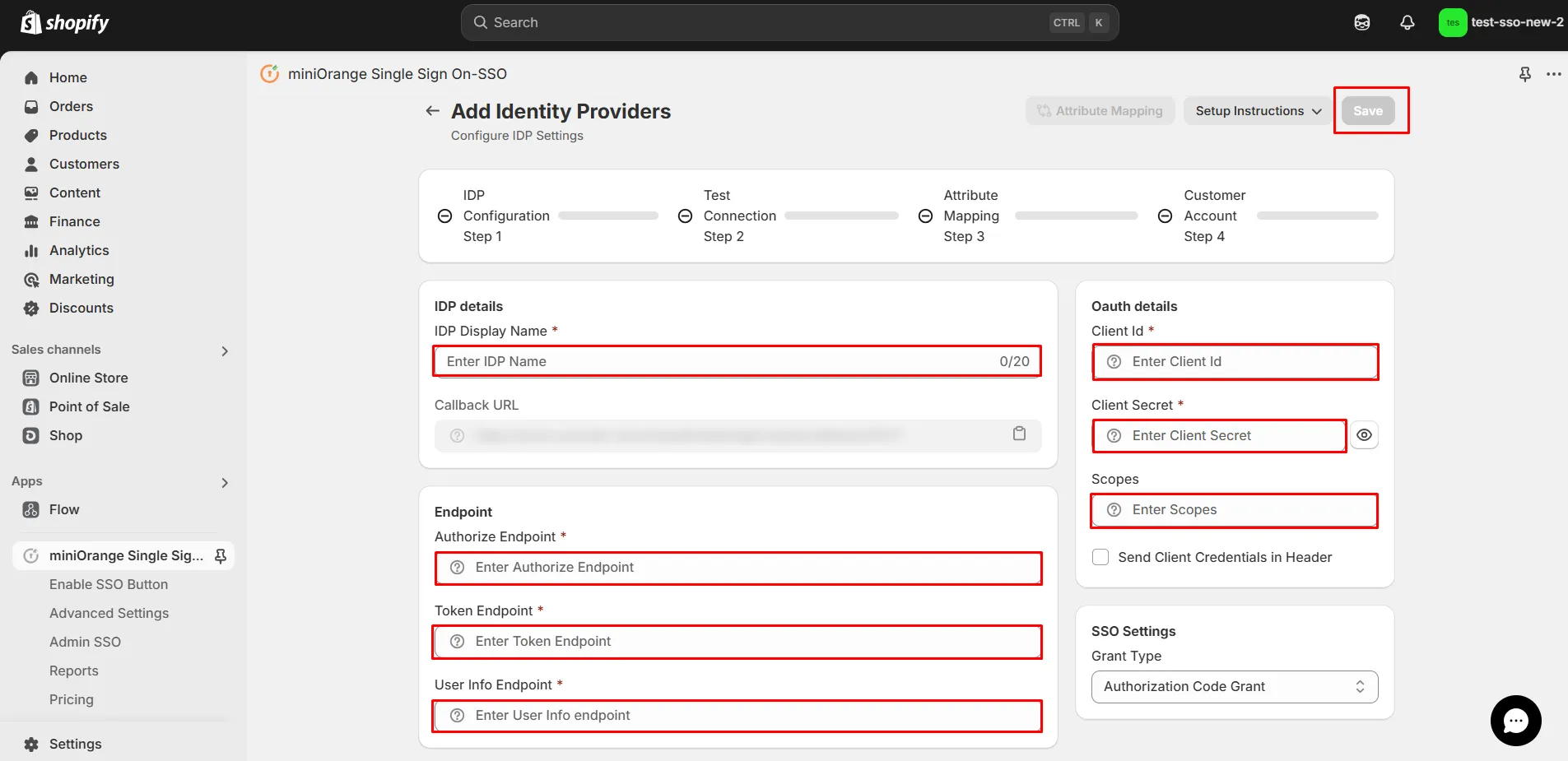Open the notifications bell
The image size is (1568, 761).
pyautogui.click(x=1407, y=22)
